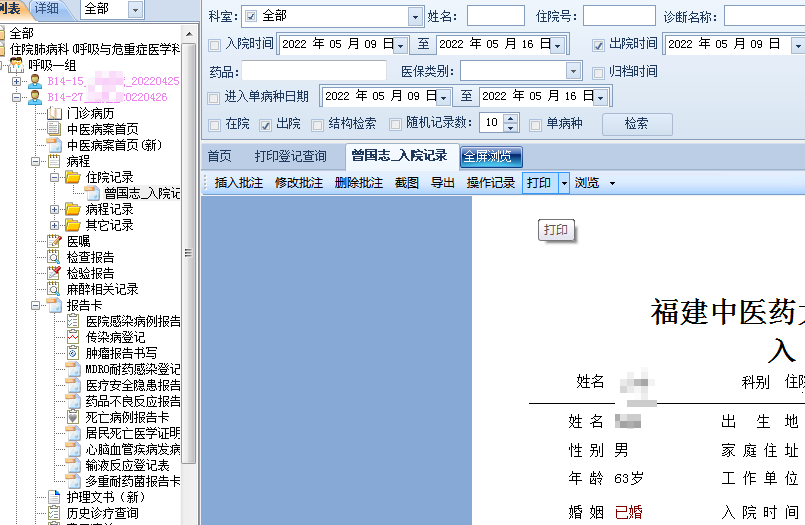
Task: Toggle the 入院时间 checkbox
Action: click(215, 45)
